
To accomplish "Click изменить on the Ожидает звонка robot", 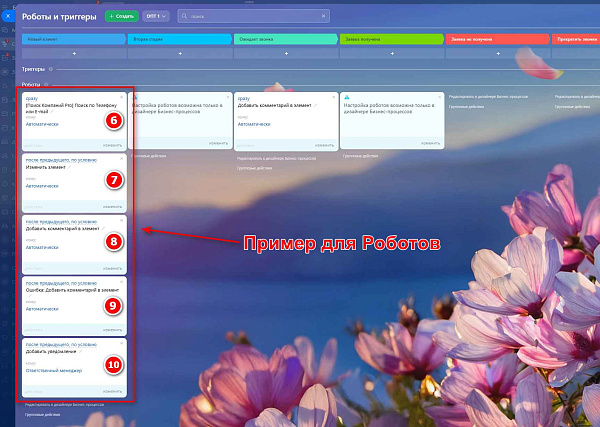I will (324, 145).
